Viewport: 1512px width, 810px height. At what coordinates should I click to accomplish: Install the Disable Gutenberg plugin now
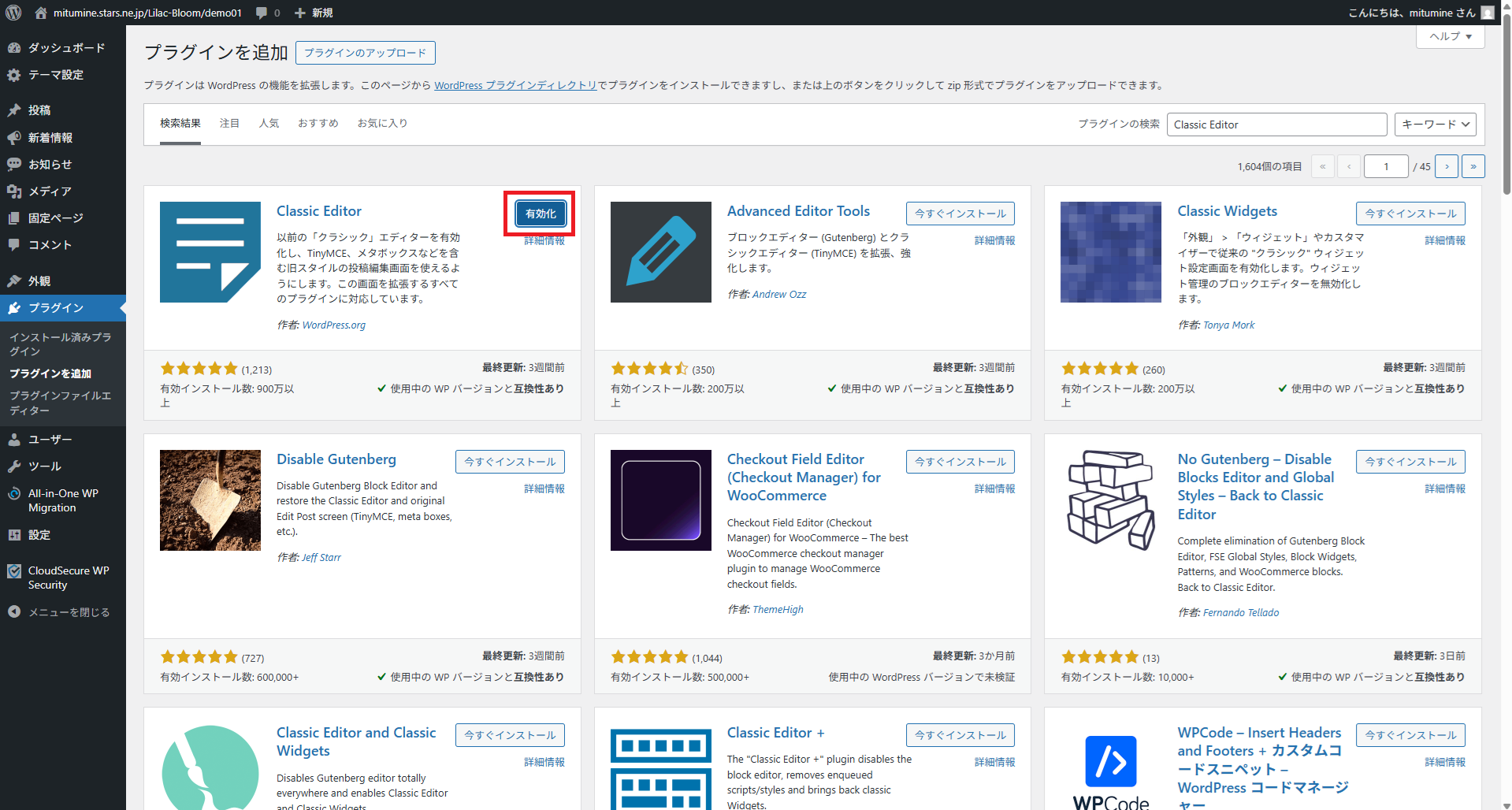[510, 462]
